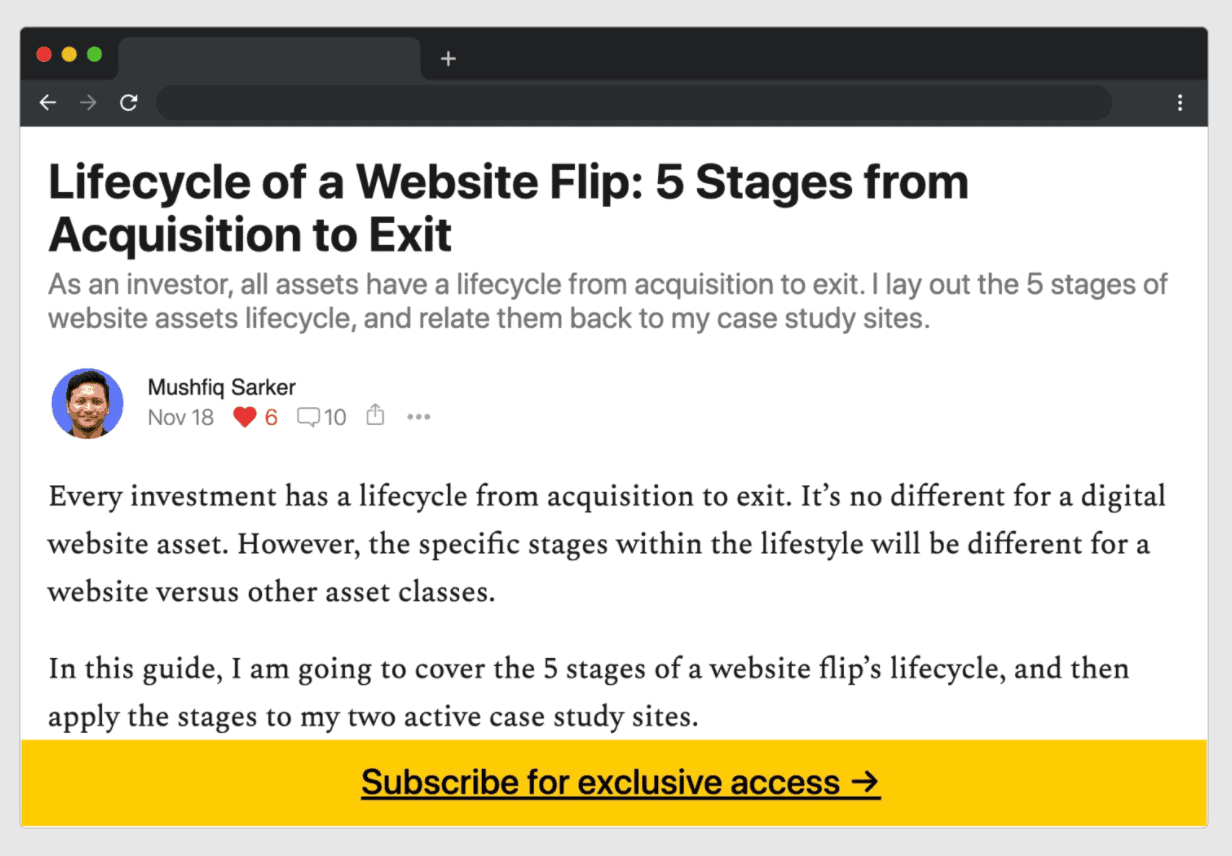This screenshot has width=1232, height=856.
Task: Click the red close window button
Action: (44, 54)
